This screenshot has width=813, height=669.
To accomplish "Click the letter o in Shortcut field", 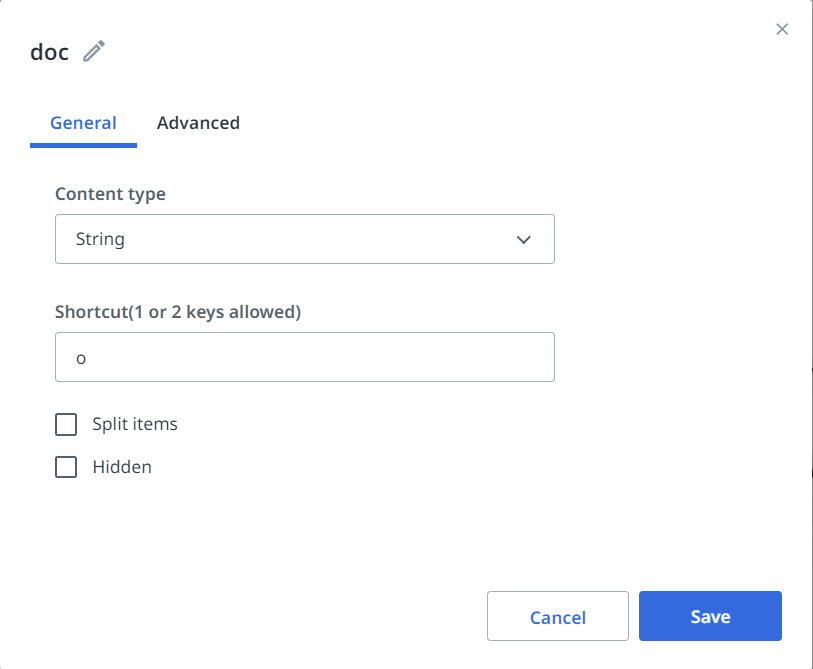I will 82,358.
